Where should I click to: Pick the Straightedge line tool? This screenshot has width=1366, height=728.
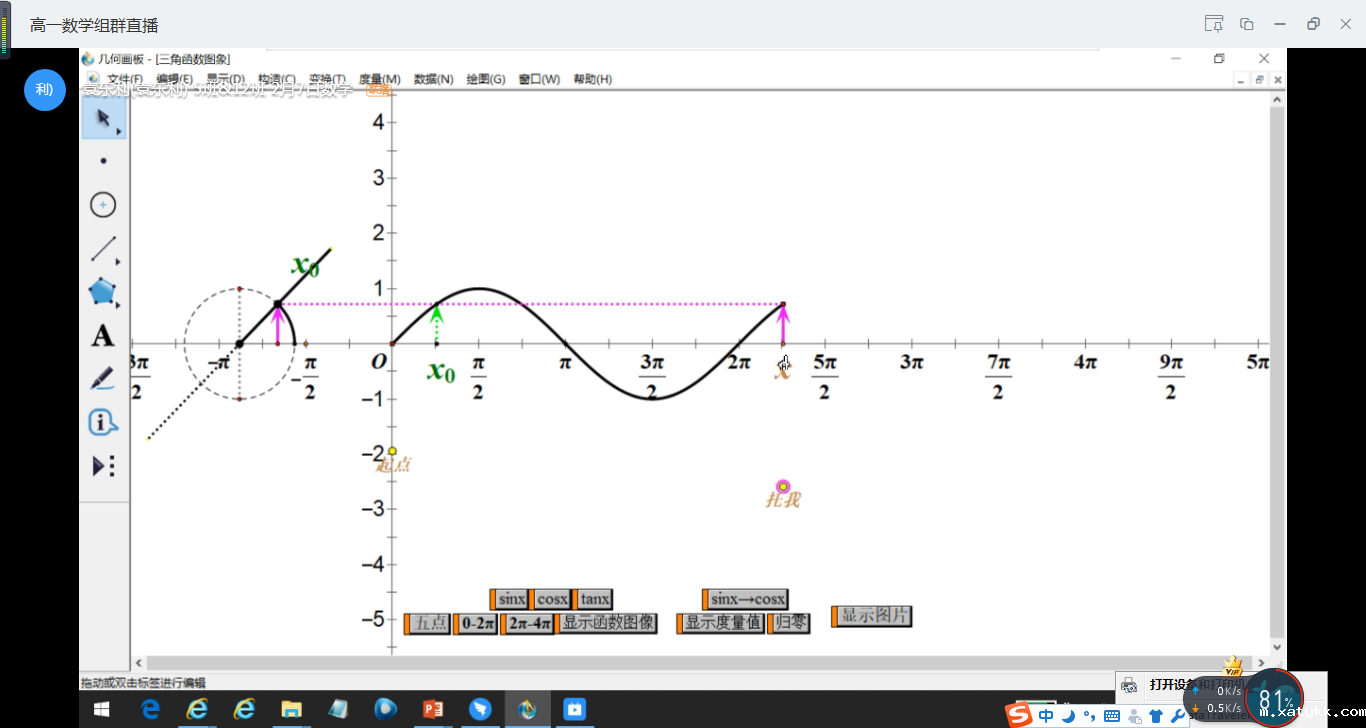click(x=103, y=248)
